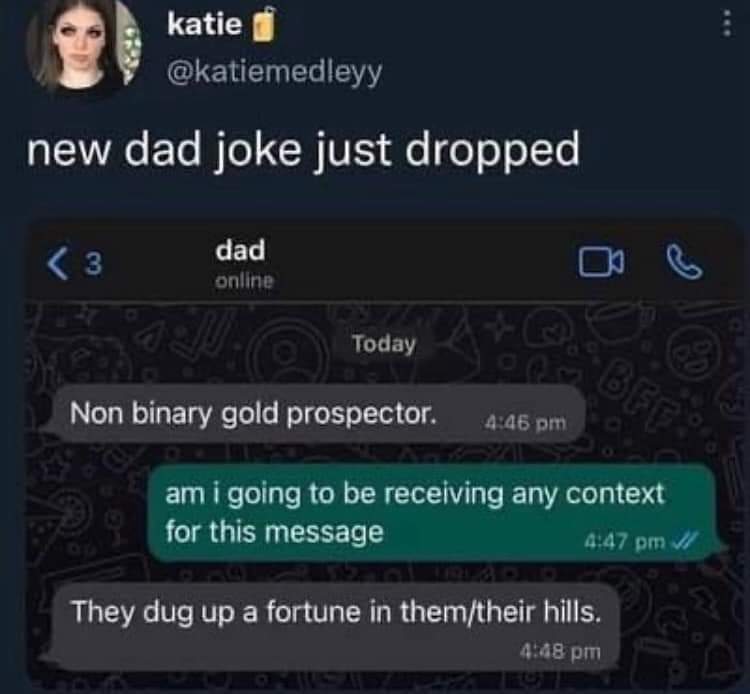Screen dimensions: 750x694
Task: Click the 4:46 pm timestamp
Action: (525, 423)
